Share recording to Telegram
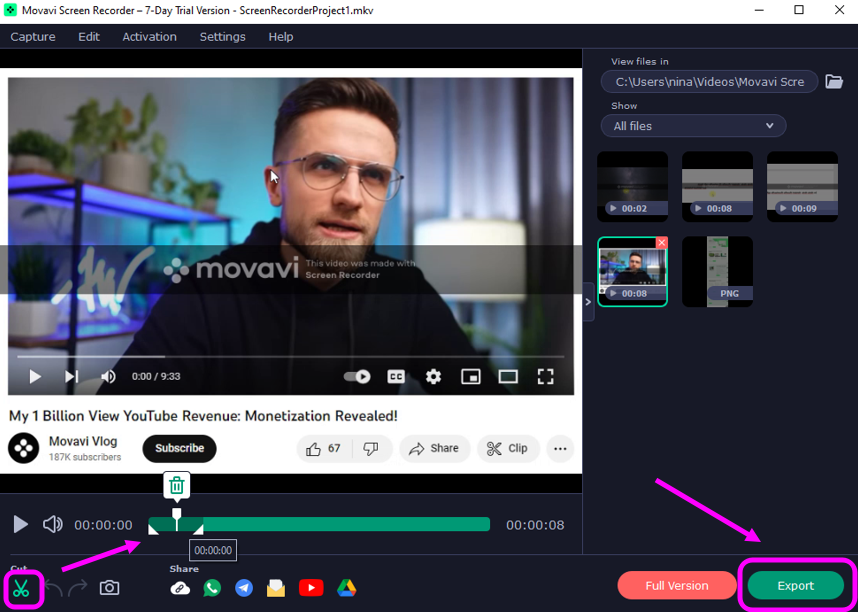This screenshot has height=612, width=858. [244, 588]
